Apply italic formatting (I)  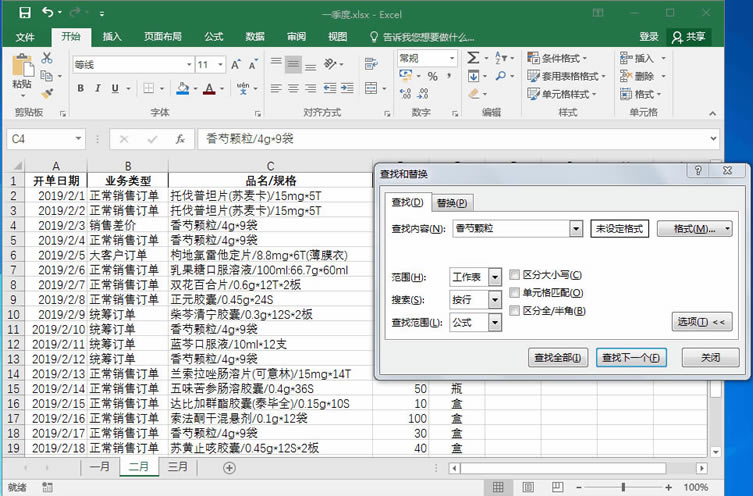click(x=96, y=89)
